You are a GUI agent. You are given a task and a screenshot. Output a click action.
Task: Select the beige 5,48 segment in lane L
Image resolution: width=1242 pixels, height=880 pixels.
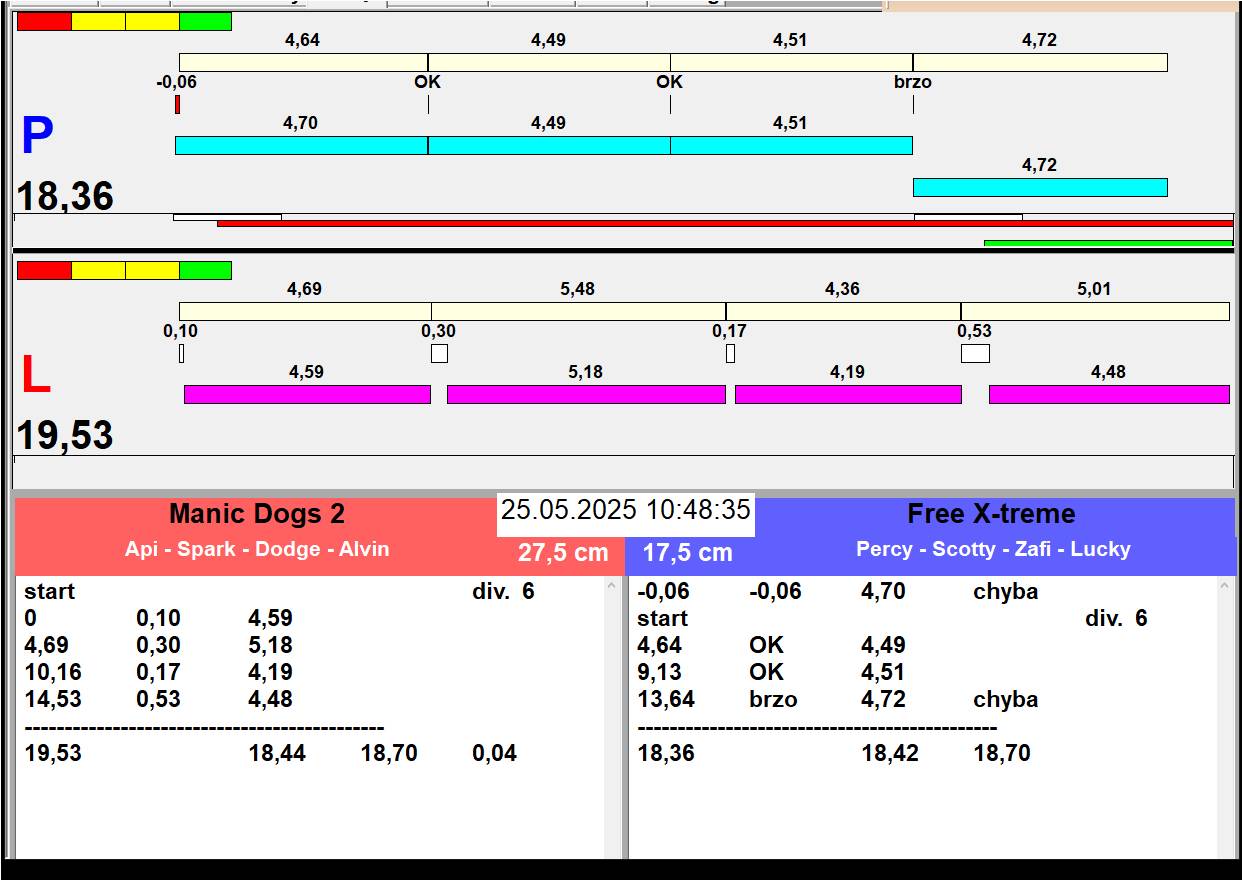pyautogui.click(x=578, y=311)
